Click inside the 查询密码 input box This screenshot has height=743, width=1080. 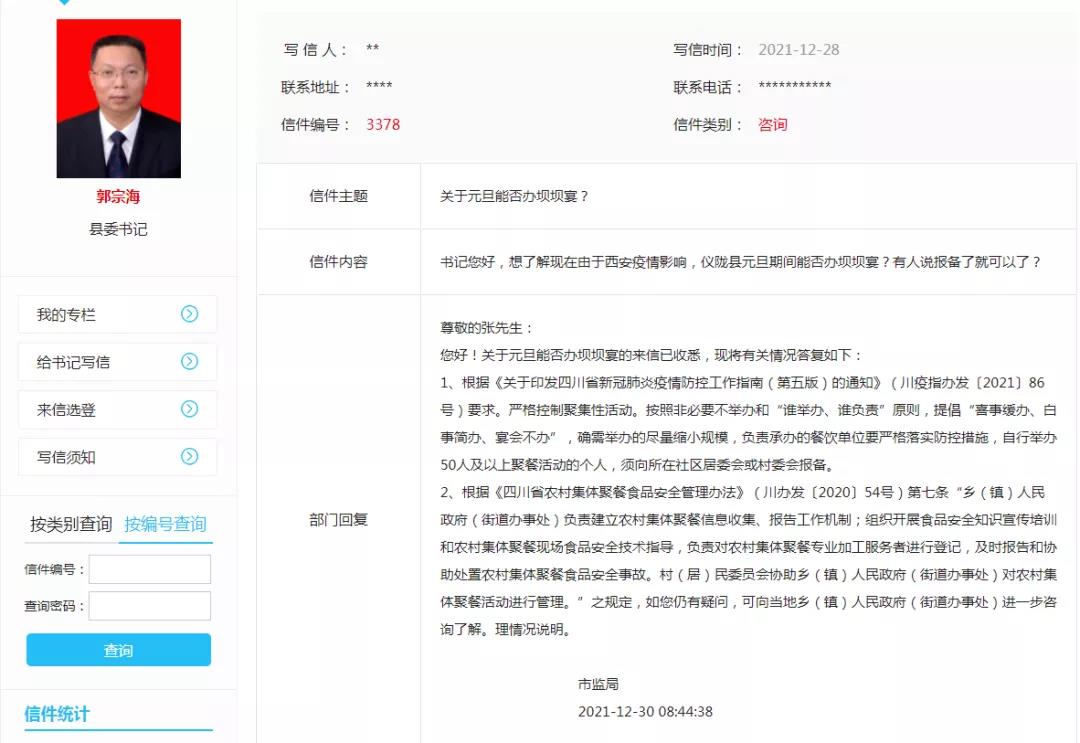pos(149,605)
